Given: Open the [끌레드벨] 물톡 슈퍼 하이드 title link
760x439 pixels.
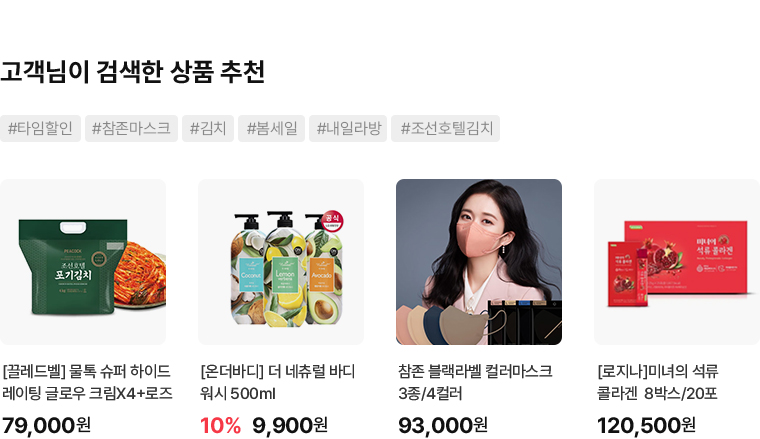Looking at the screenshot, I should (87, 382).
